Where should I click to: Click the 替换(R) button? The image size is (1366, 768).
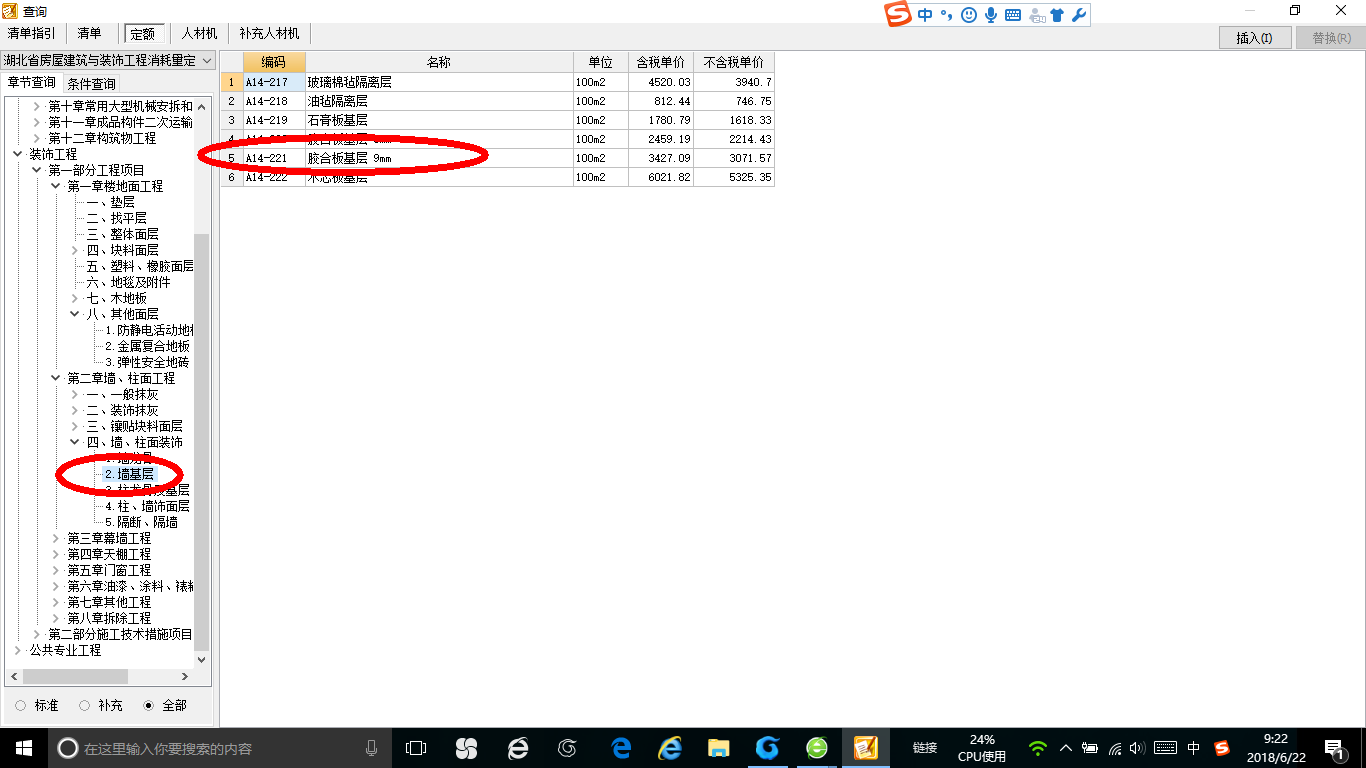pyautogui.click(x=1331, y=38)
